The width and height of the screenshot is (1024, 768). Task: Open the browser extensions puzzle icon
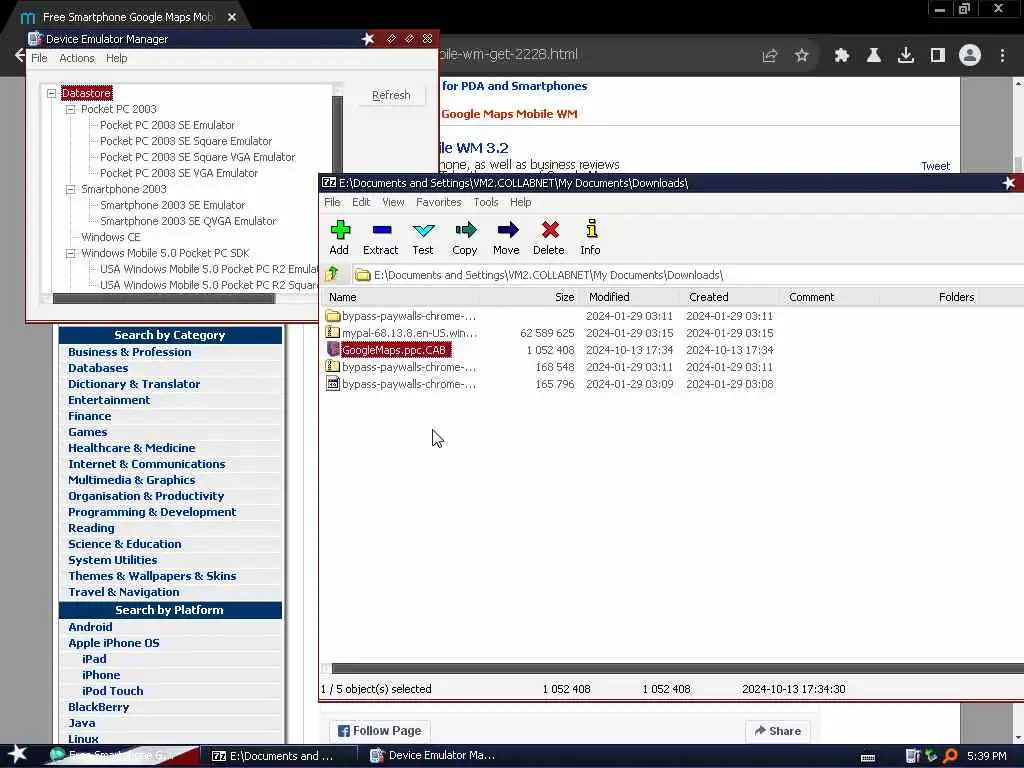pyautogui.click(x=842, y=56)
